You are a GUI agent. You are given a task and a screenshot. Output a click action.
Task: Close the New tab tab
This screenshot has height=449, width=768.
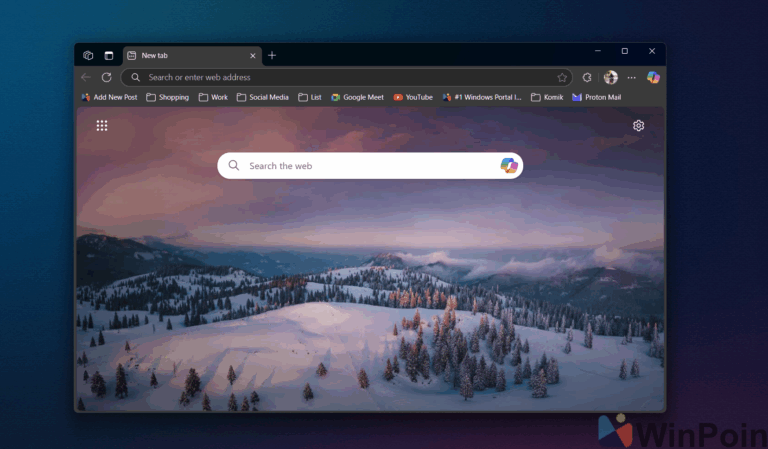click(x=253, y=56)
